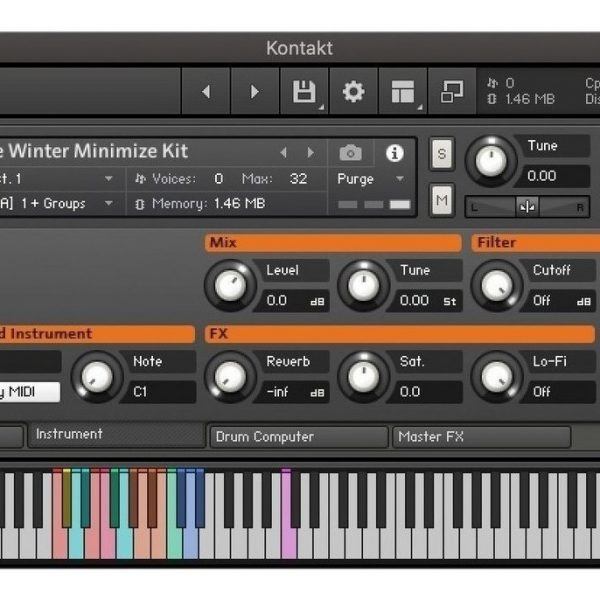Screen dimensions: 600x600
Task: Click the Lo-Fi knob
Action: coord(497,377)
